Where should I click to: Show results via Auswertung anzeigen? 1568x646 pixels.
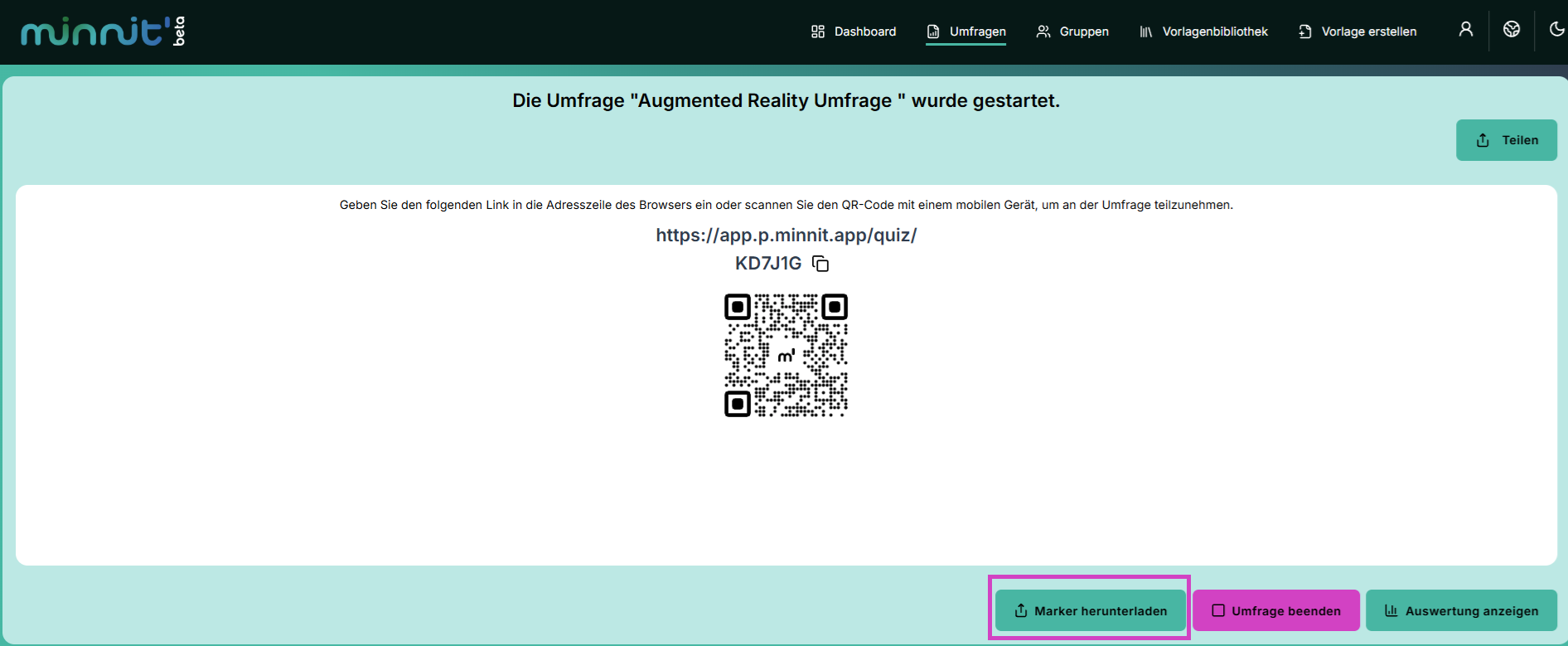click(1461, 610)
